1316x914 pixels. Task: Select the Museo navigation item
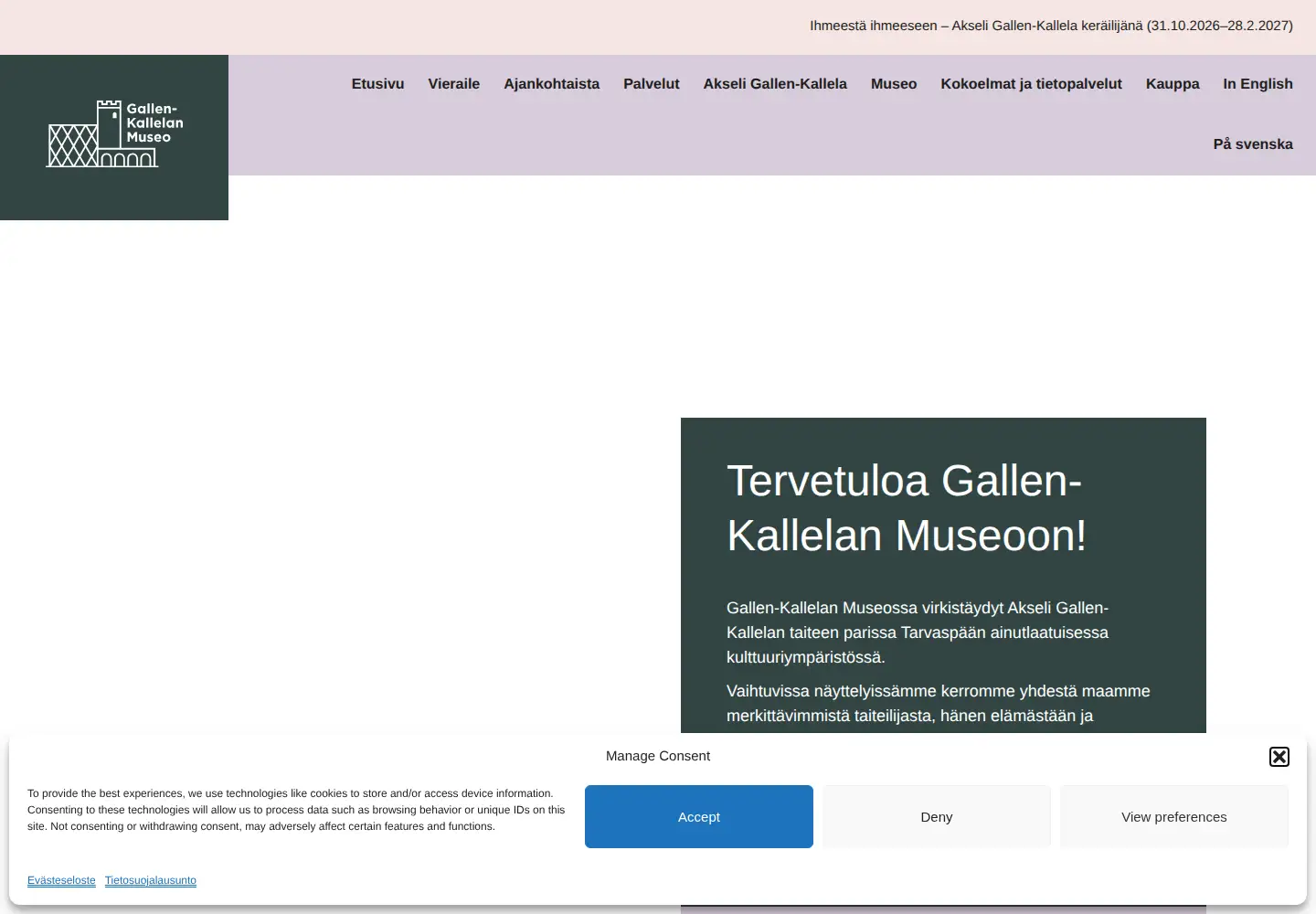pos(894,84)
